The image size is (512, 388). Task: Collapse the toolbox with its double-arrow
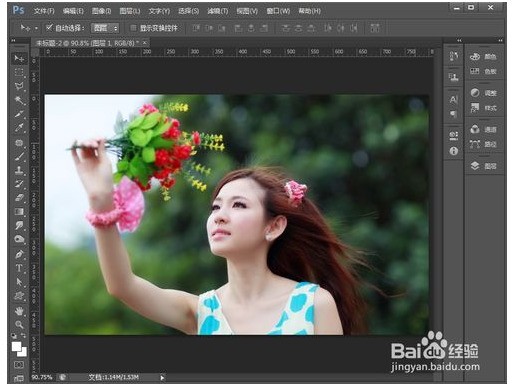[x=14, y=40]
